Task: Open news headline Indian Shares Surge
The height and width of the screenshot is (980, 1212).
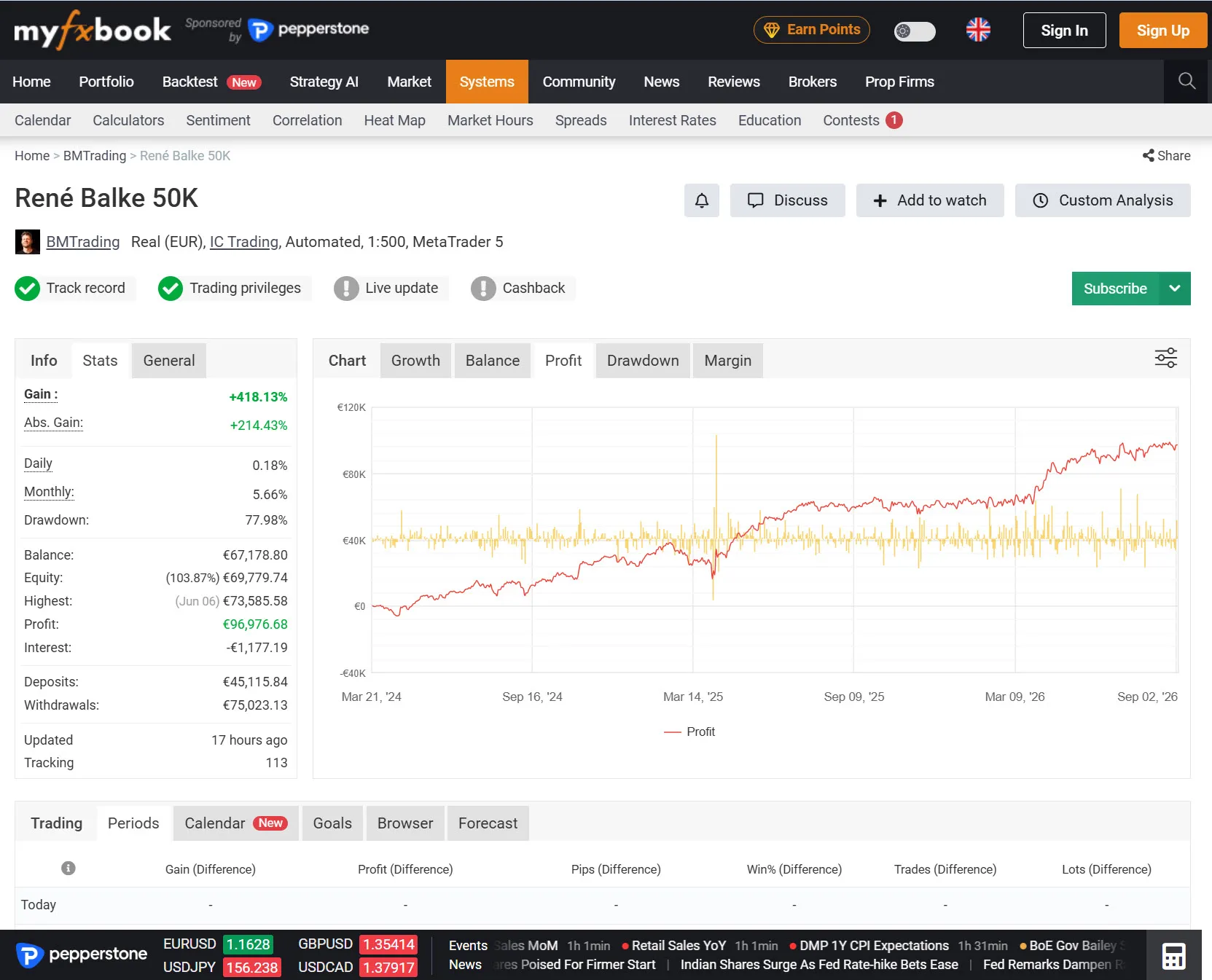Action: [819, 965]
